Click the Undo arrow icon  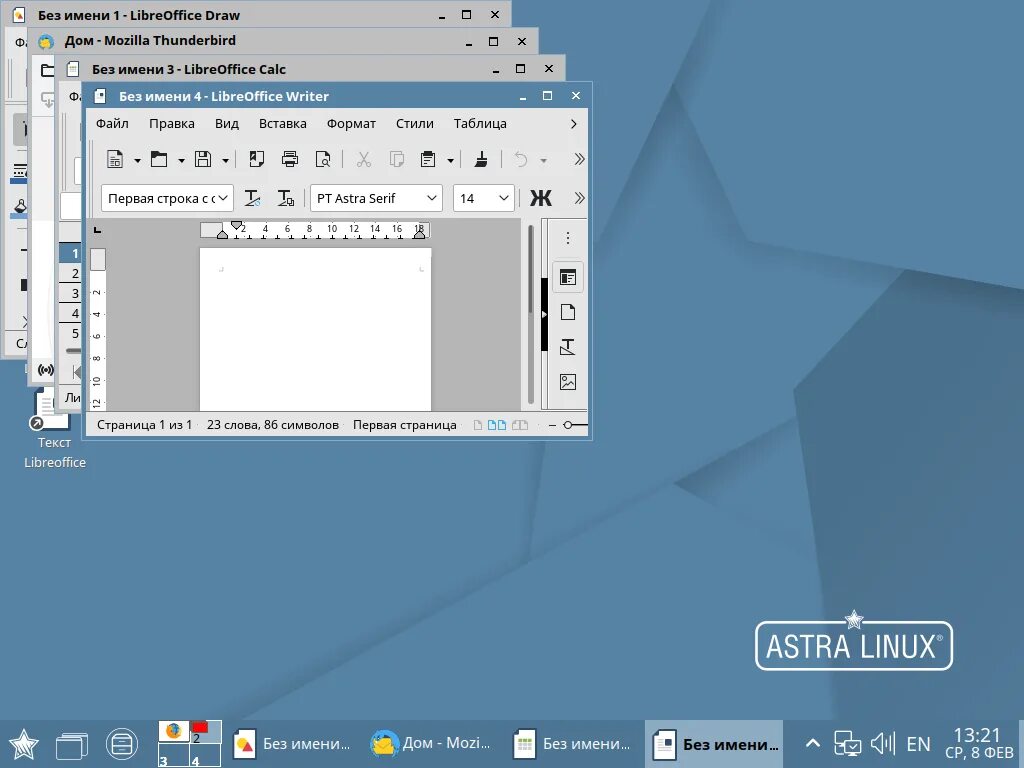coord(520,159)
